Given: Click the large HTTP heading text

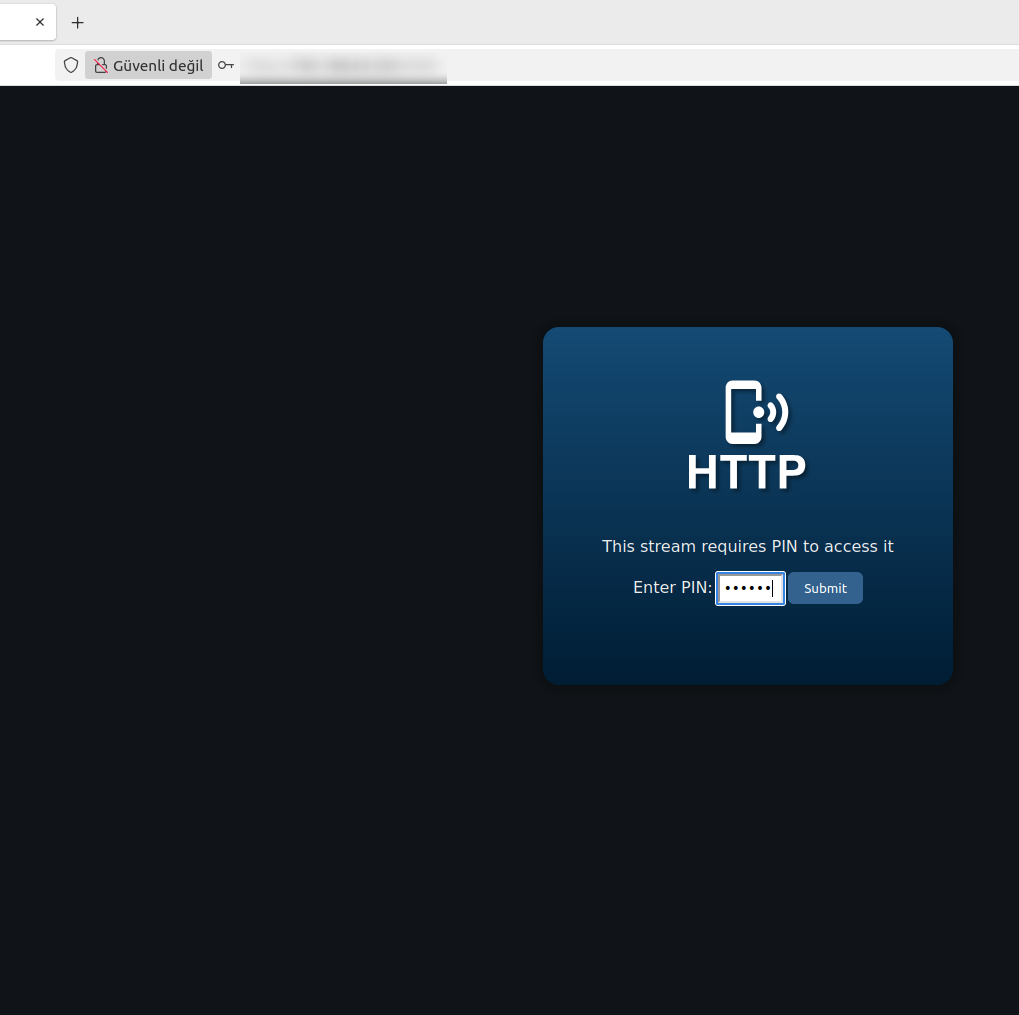Looking at the screenshot, I should (x=746, y=473).
